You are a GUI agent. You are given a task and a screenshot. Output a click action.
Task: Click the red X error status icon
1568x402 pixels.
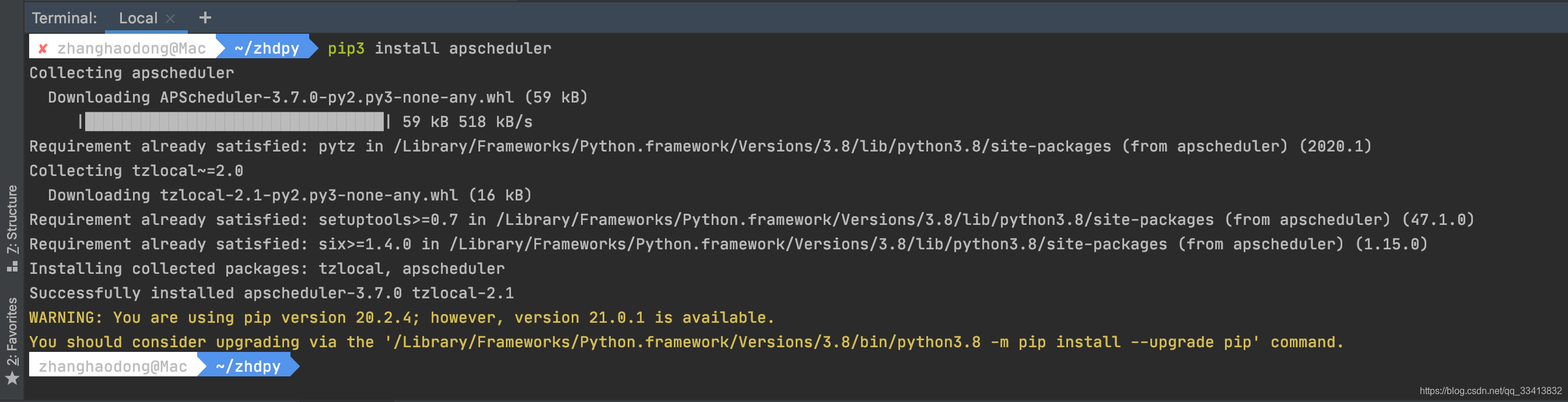(43, 49)
